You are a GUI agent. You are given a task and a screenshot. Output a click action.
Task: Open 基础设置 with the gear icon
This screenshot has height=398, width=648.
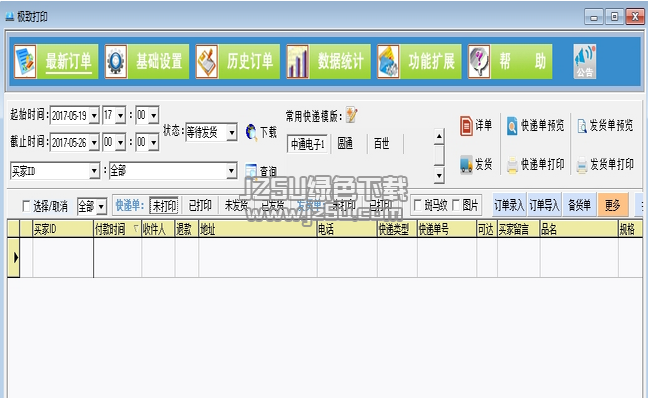(x=147, y=62)
